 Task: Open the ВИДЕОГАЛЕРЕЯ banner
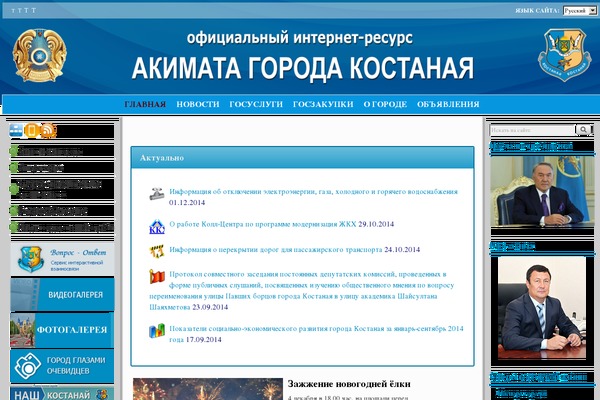coord(62,294)
